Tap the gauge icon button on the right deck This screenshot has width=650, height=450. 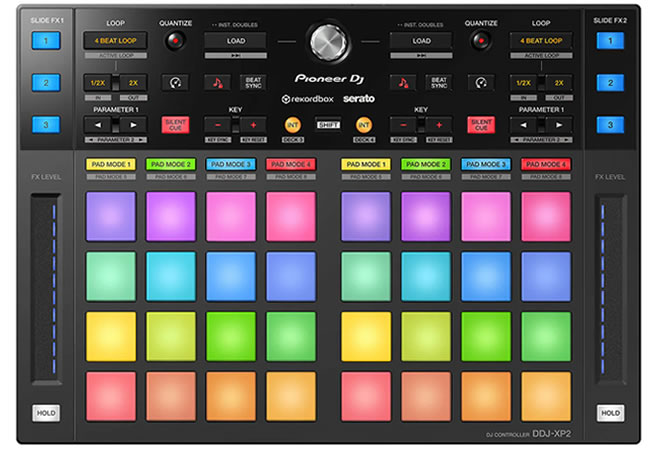(x=481, y=83)
